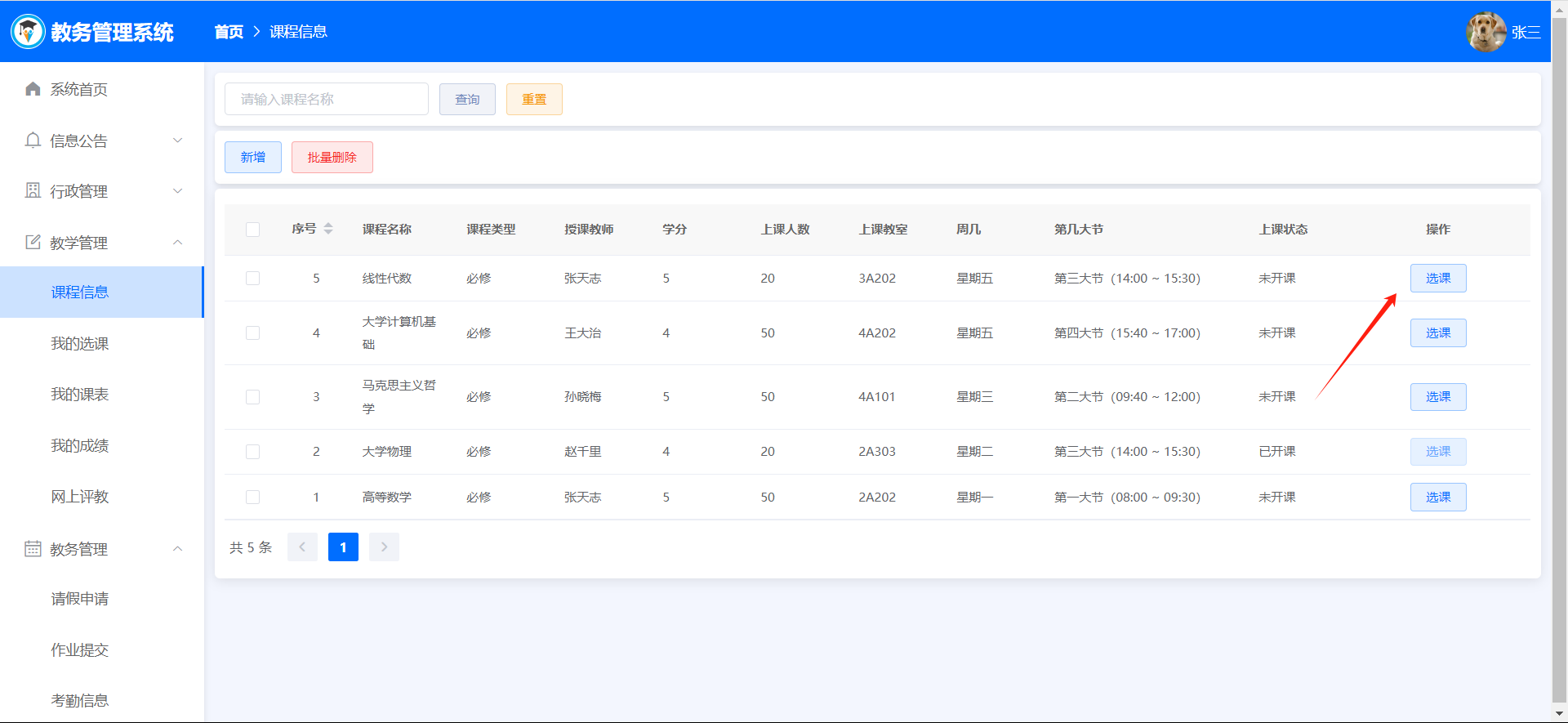
Task: Select 课程信息 in the sidebar
Action: (x=102, y=292)
